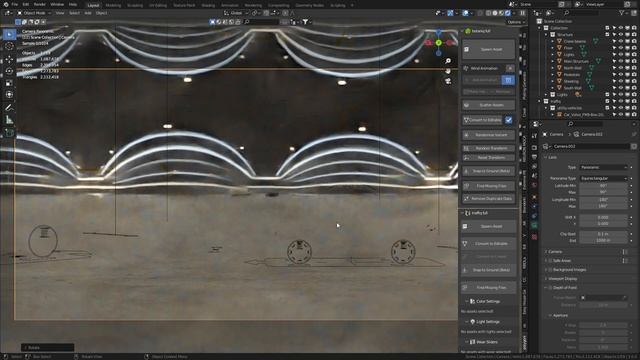The width and height of the screenshot is (640, 360).
Task: Open the Edit menu
Action: point(26,4)
